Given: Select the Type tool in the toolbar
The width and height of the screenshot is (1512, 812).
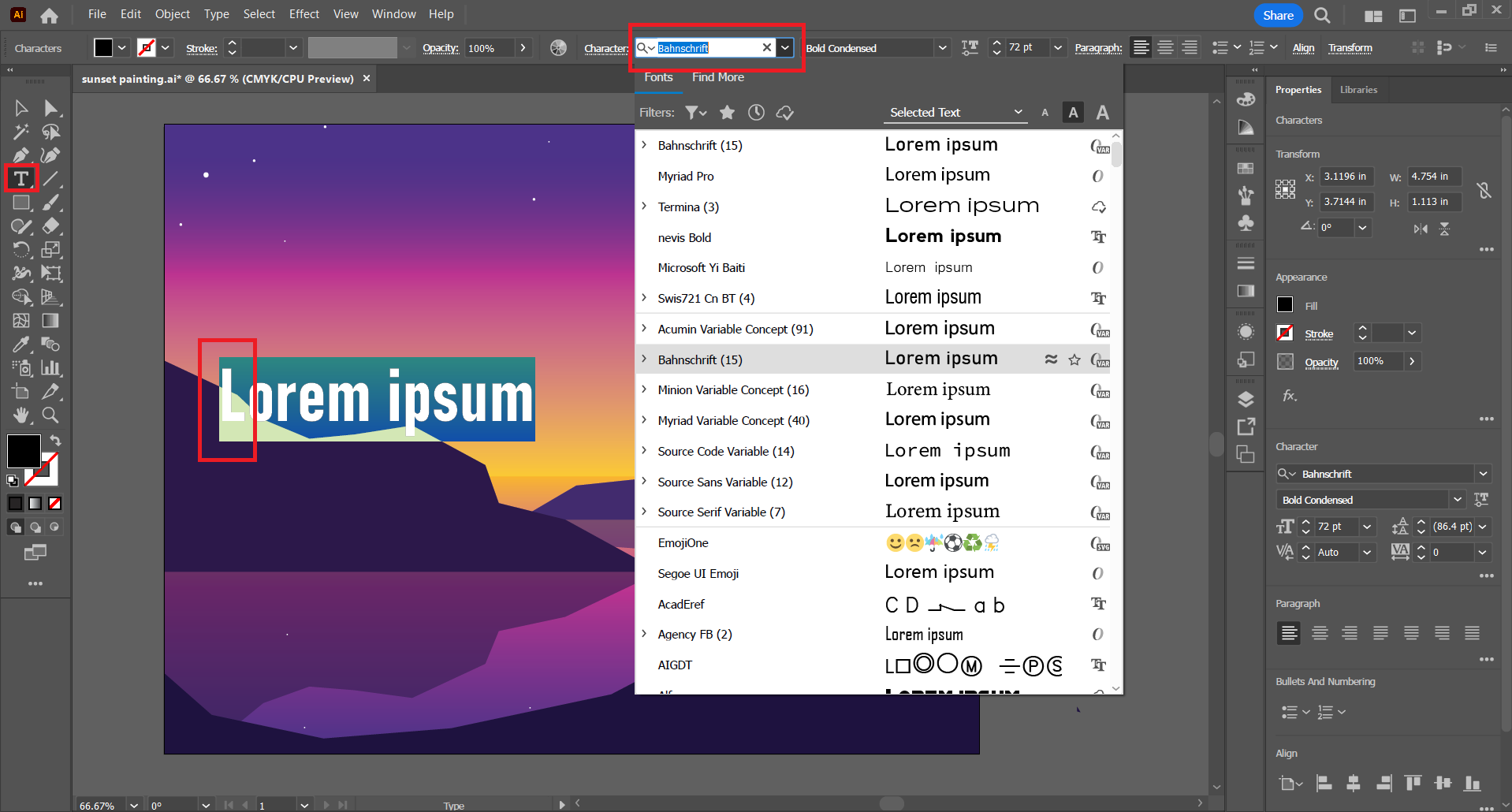Looking at the screenshot, I should pyautogui.click(x=21, y=178).
